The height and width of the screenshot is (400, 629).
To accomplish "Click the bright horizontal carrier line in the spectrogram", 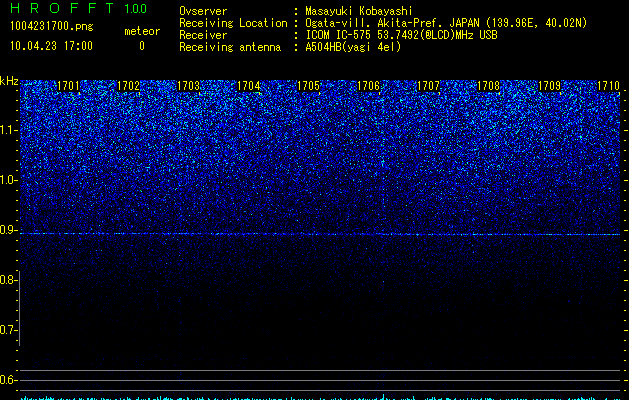I will pos(320,234).
